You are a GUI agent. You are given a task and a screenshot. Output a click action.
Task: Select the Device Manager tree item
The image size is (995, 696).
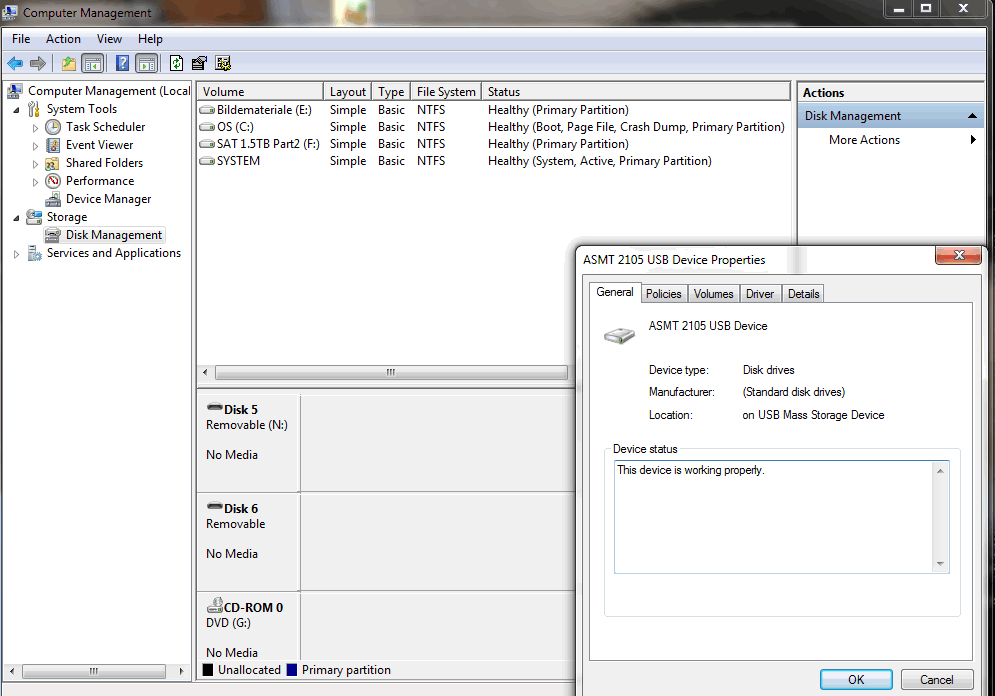pos(108,199)
